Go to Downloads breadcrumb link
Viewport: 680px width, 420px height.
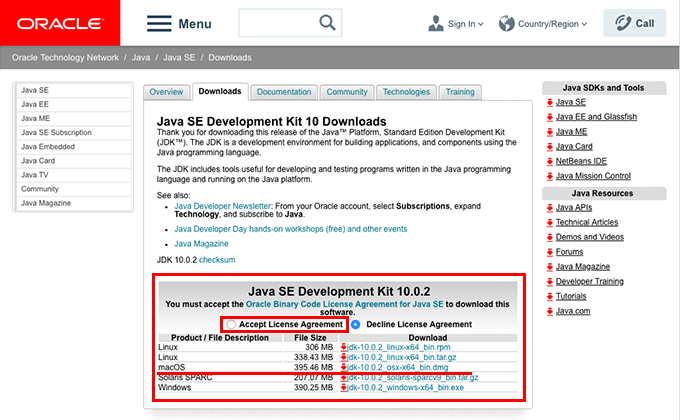point(230,58)
